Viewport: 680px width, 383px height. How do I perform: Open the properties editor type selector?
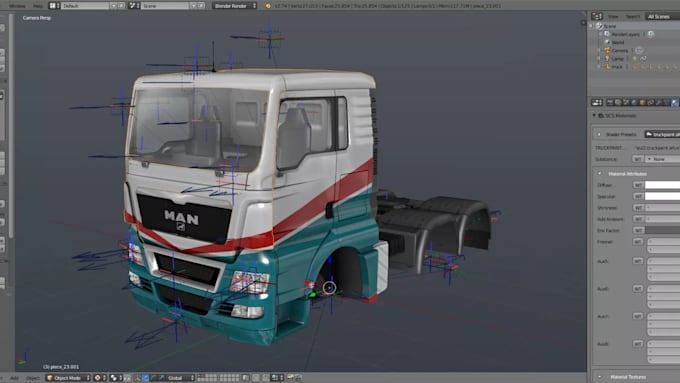597,102
